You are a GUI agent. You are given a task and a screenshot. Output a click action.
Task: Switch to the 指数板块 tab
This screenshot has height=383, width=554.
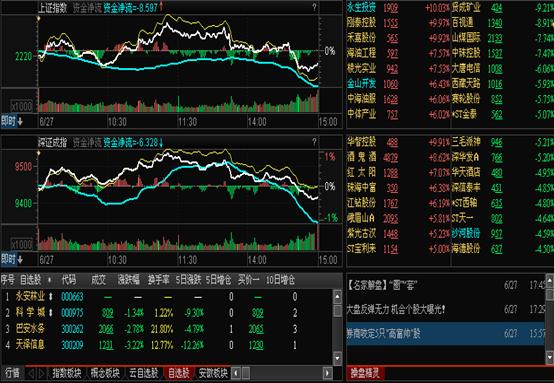(67, 373)
